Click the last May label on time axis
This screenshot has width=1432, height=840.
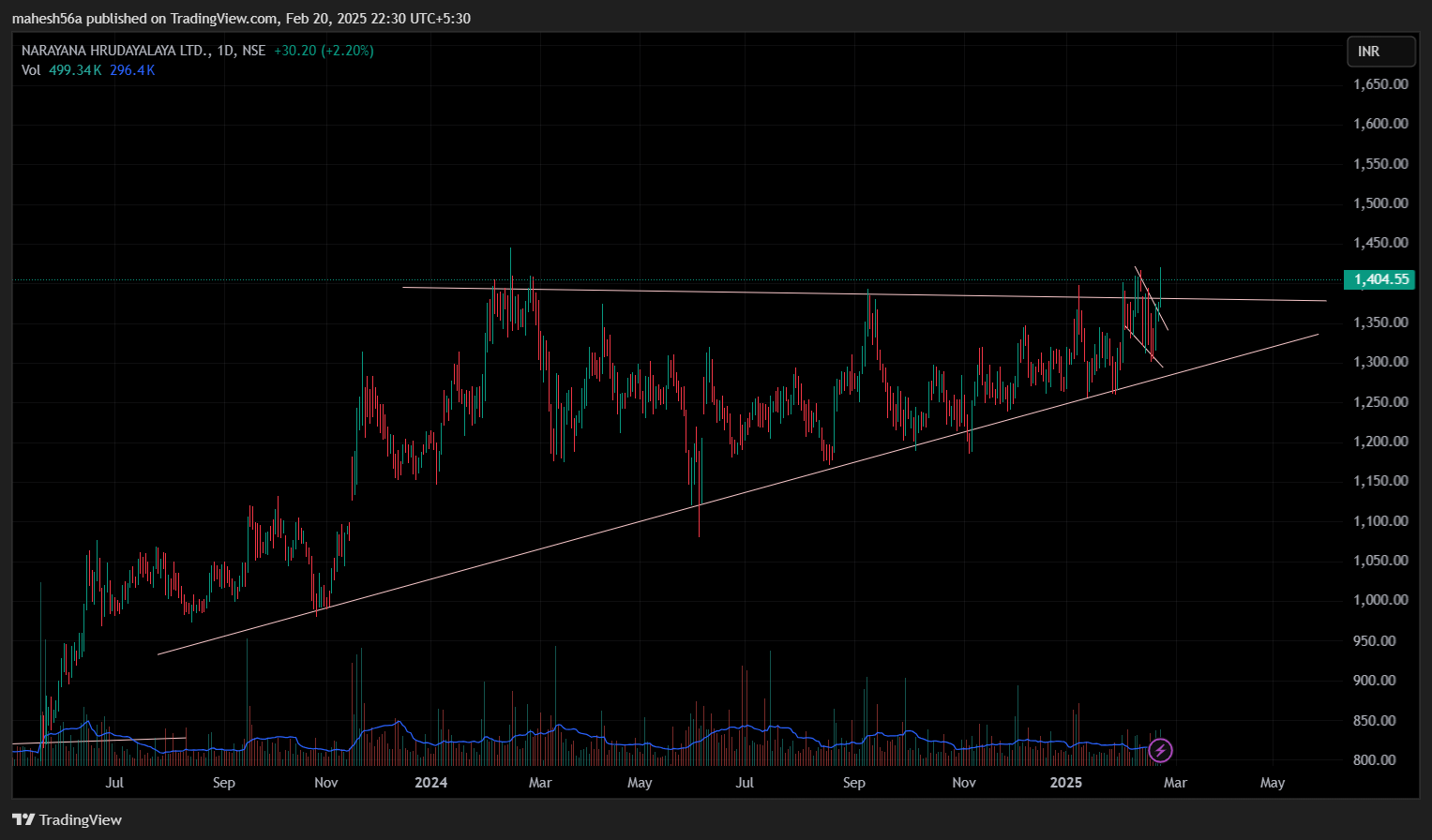pyautogui.click(x=1273, y=782)
